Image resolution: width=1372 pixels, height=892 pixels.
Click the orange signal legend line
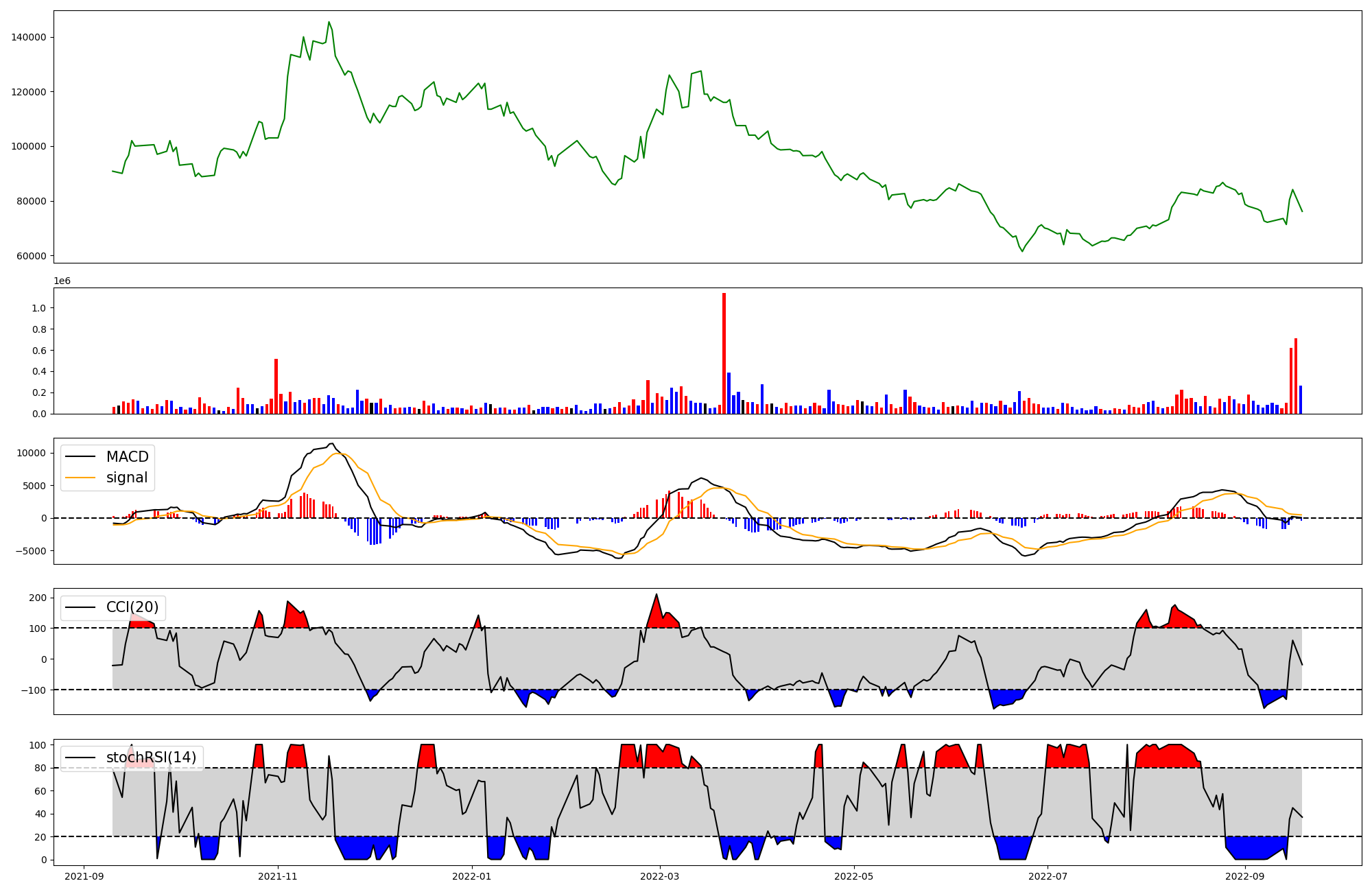pos(81,478)
